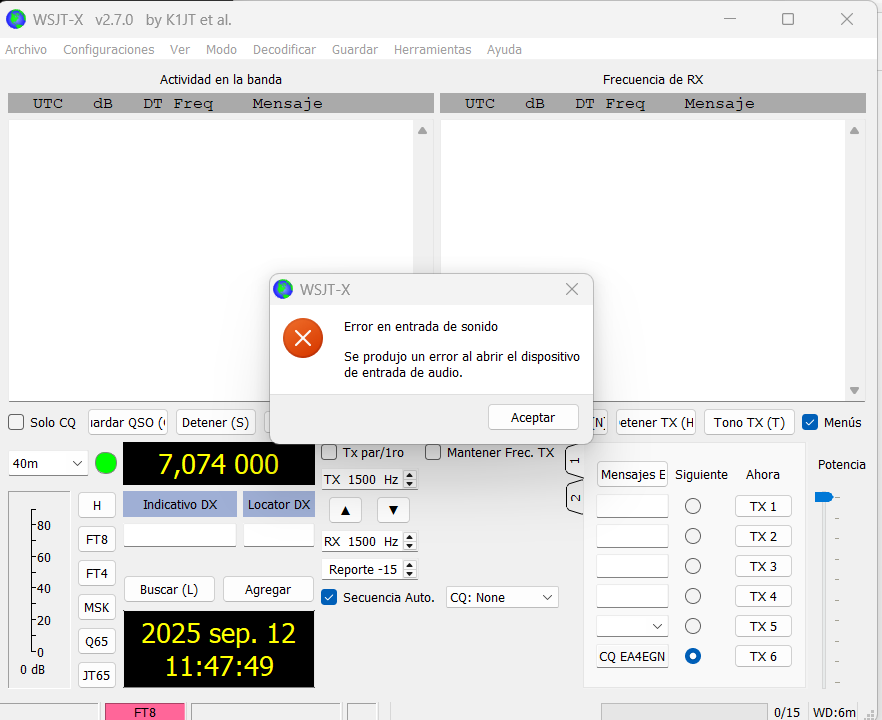This screenshot has height=720, width=882.
Task: Send TX 6 message now
Action: 763,656
